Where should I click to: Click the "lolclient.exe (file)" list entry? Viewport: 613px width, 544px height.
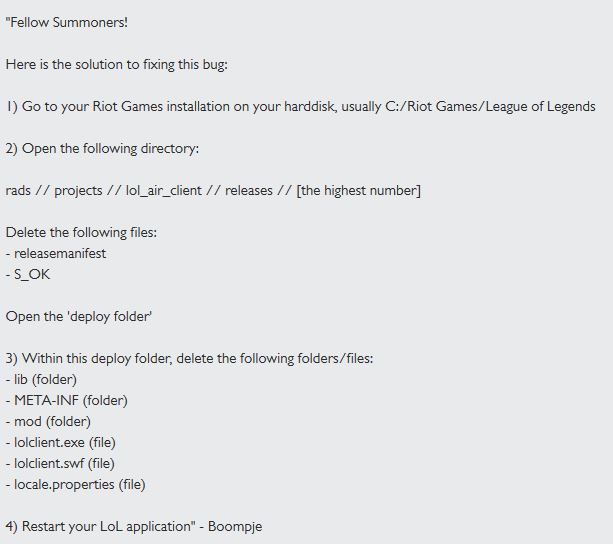pyautogui.click(x=65, y=443)
